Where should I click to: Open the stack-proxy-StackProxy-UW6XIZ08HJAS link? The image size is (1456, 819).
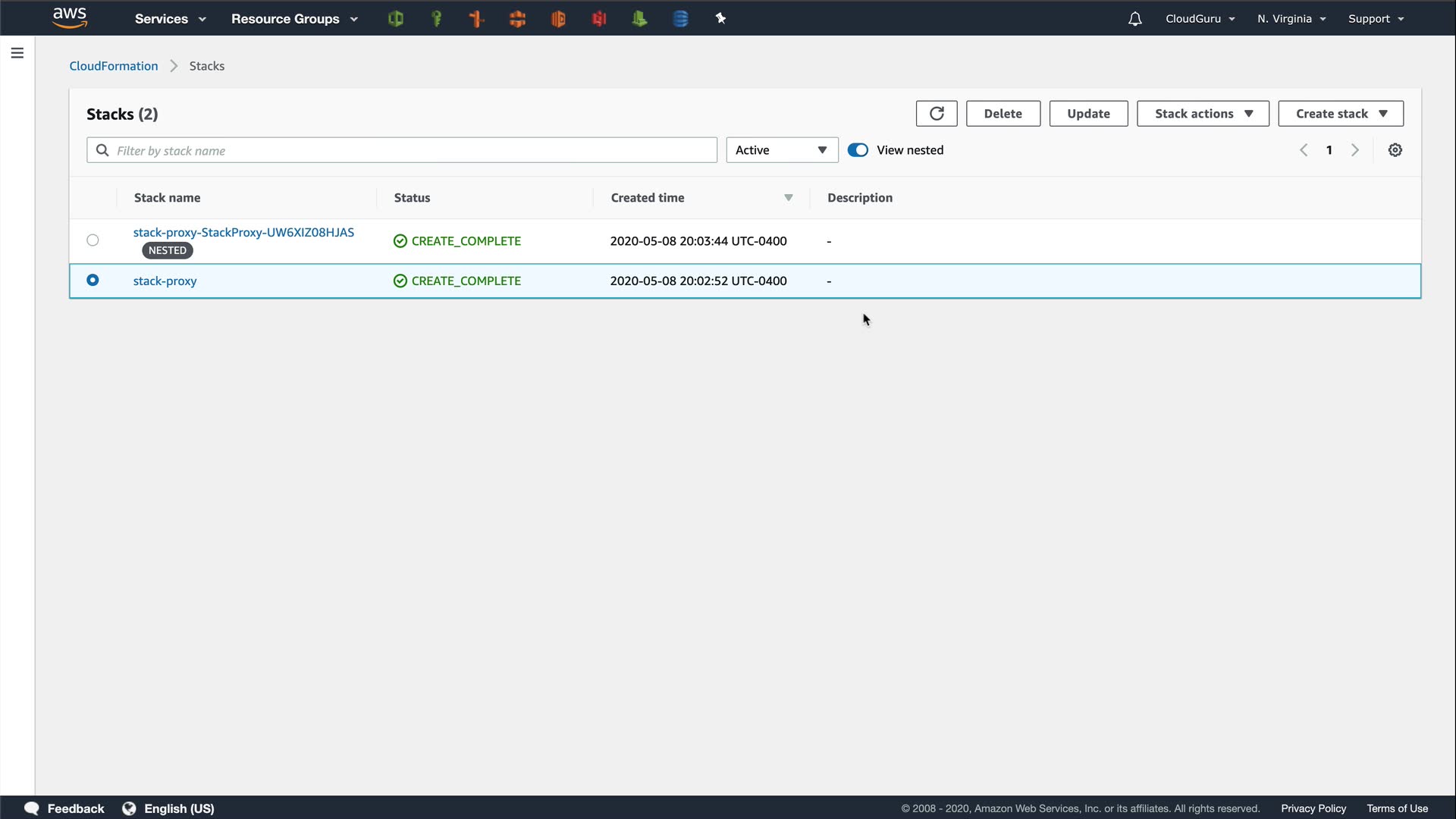click(243, 233)
